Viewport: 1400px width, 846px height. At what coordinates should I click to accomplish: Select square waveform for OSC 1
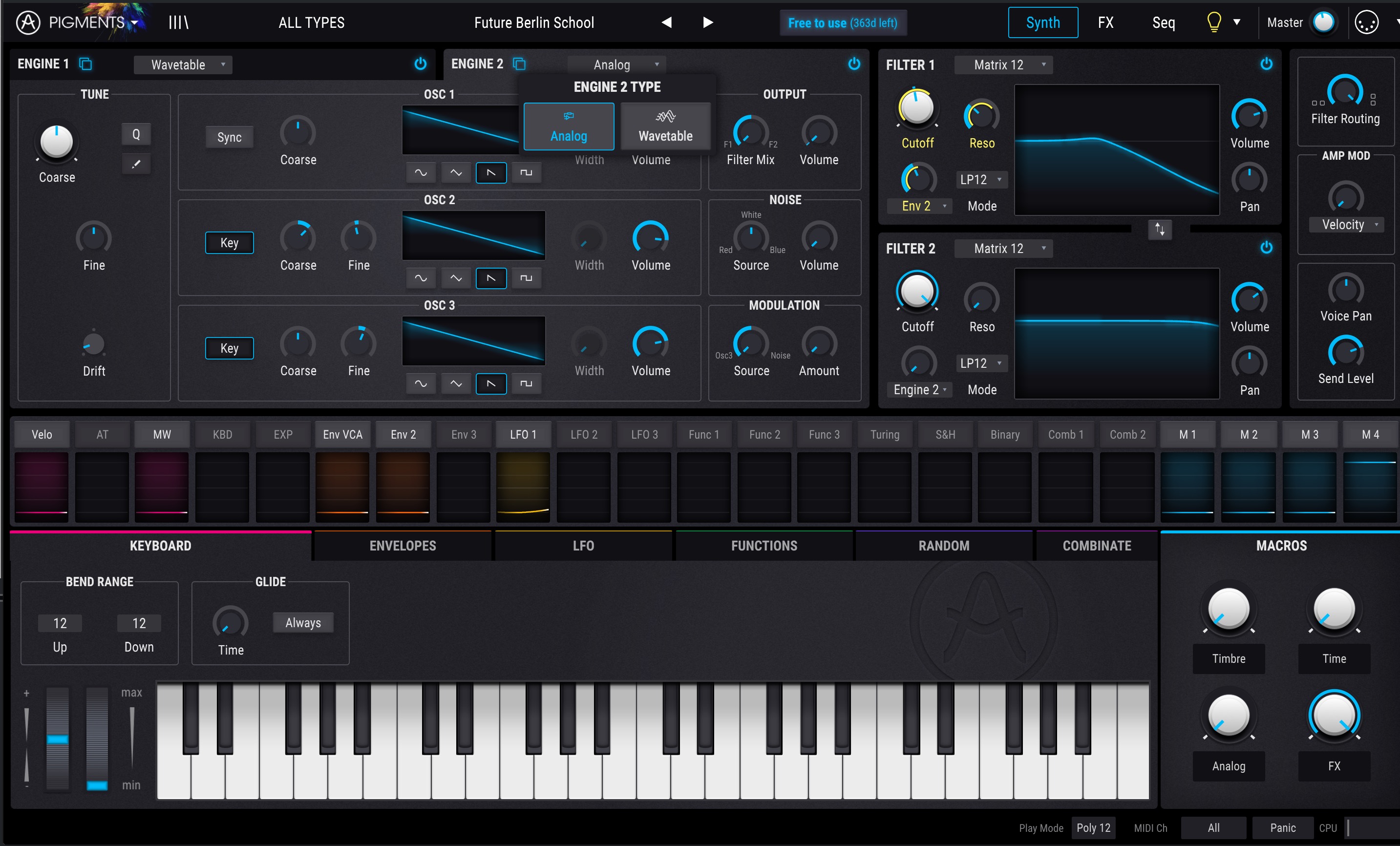(x=526, y=173)
